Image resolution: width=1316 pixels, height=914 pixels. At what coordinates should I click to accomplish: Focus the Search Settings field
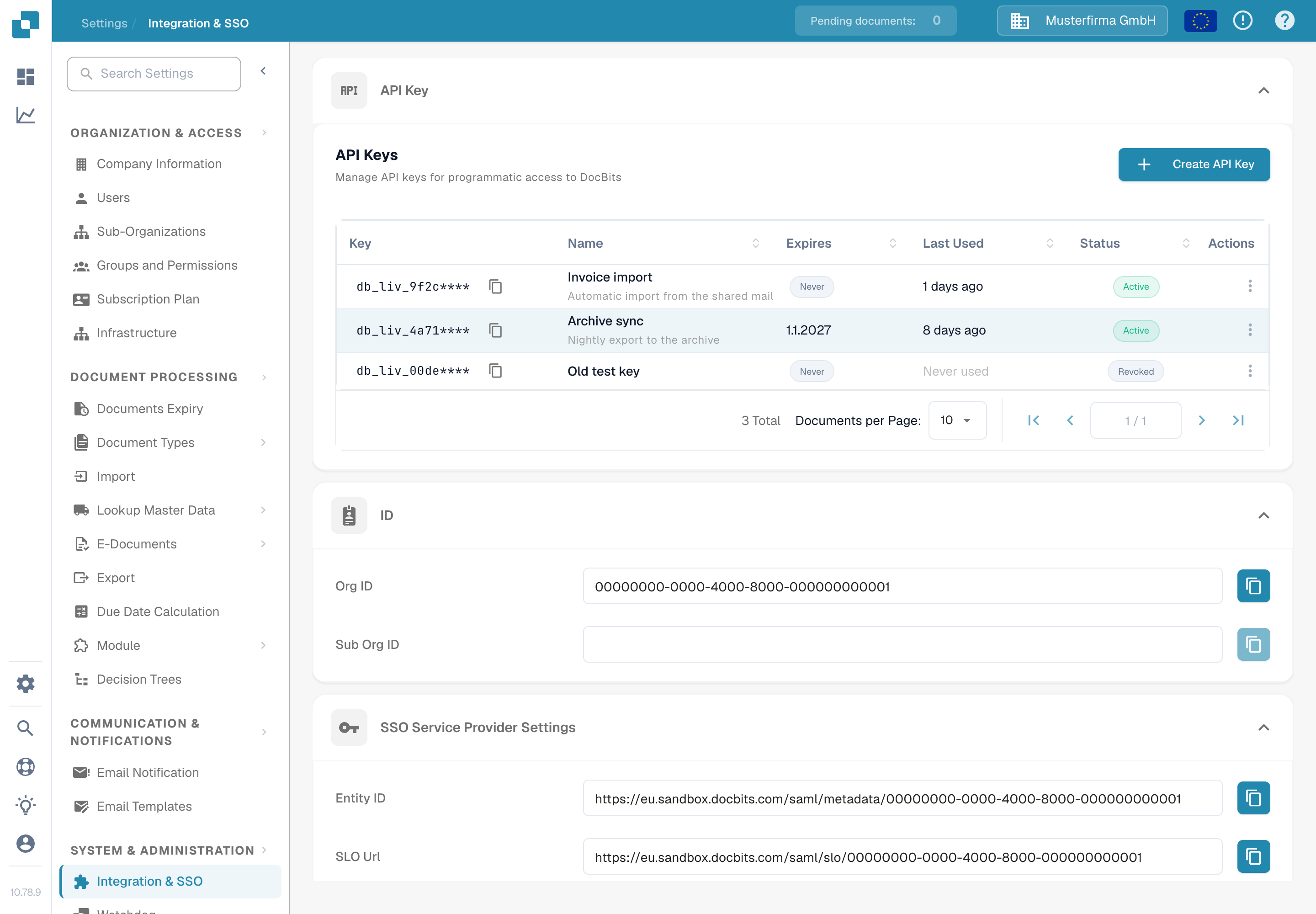pyautogui.click(x=154, y=74)
